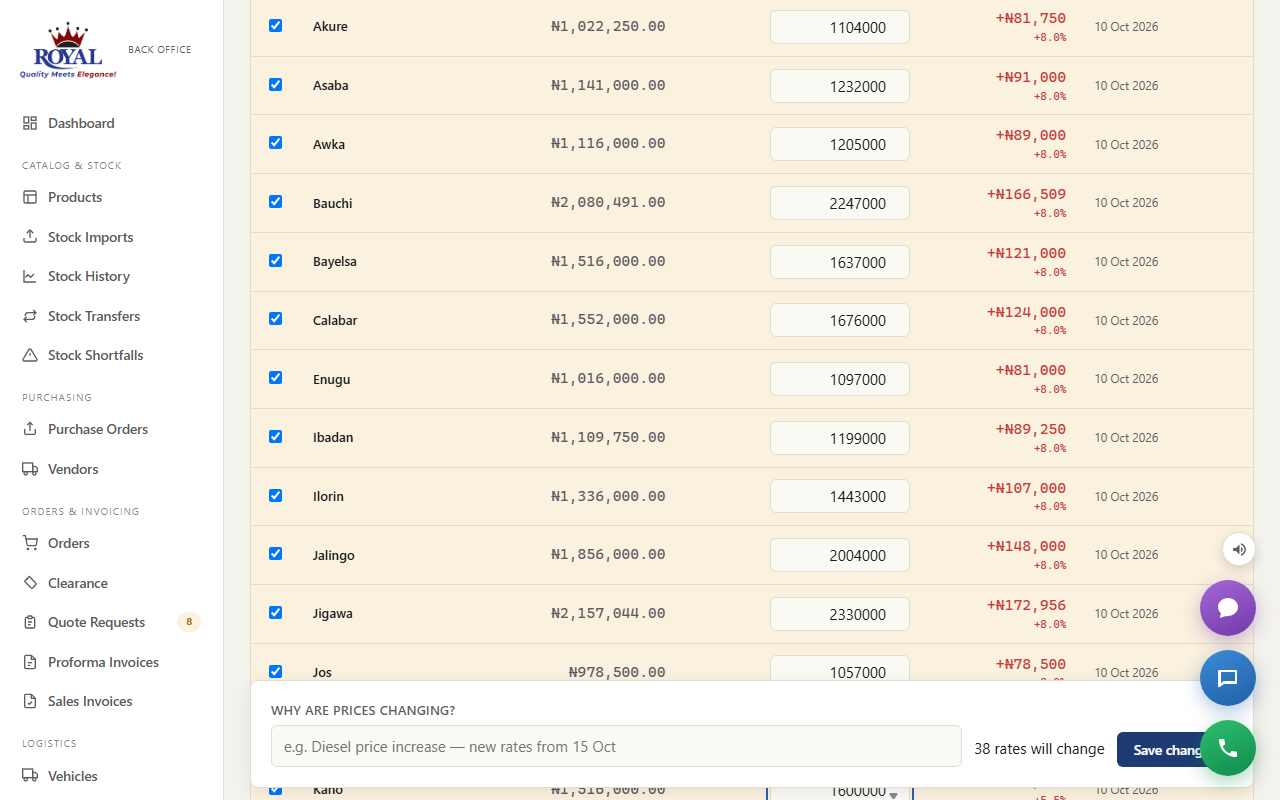The width and height of the screenshot is (1280, 800).
Task: Click the Purchase Orders upload icon
Action: 30,429
